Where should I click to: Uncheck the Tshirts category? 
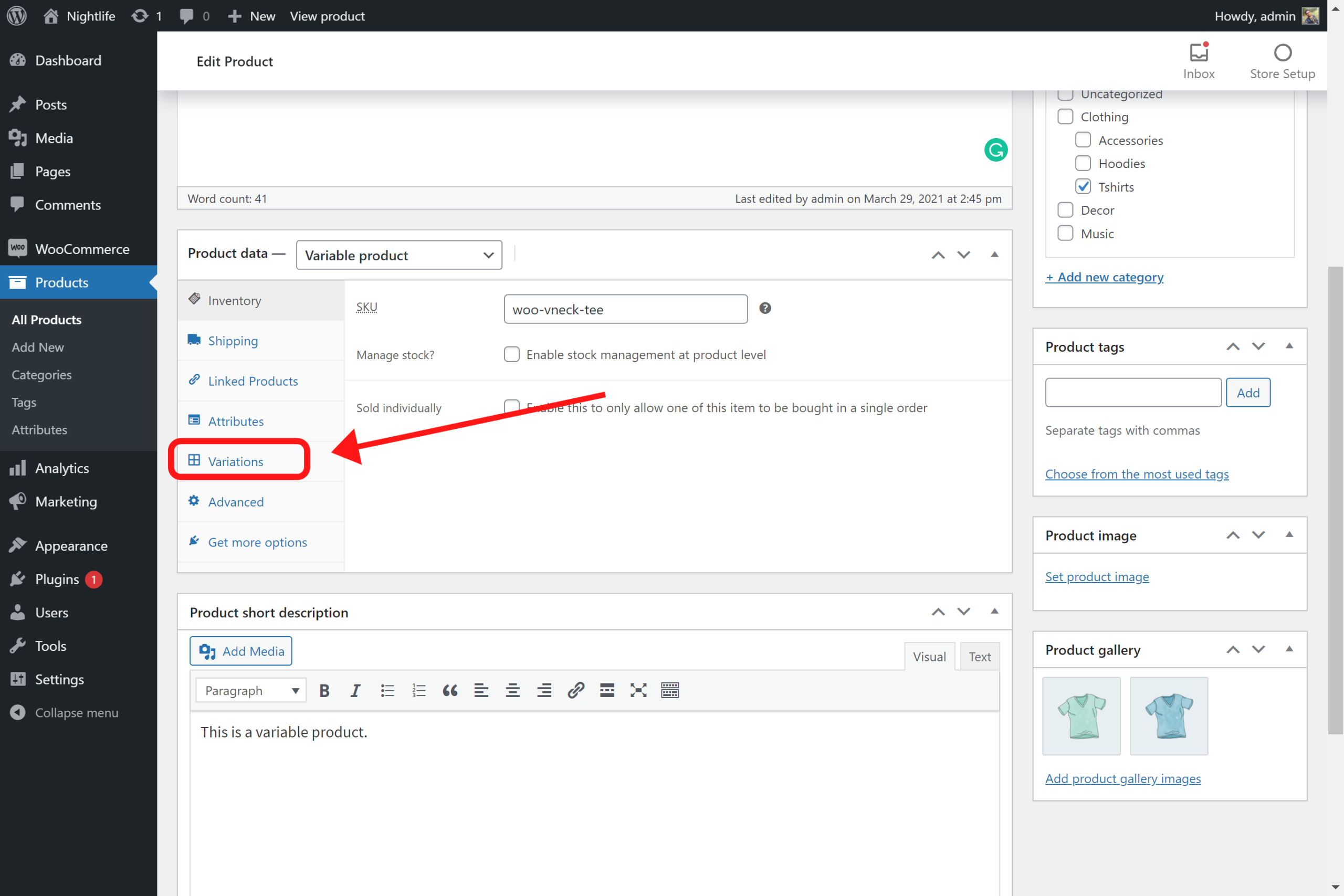[x=1083, y=187]
